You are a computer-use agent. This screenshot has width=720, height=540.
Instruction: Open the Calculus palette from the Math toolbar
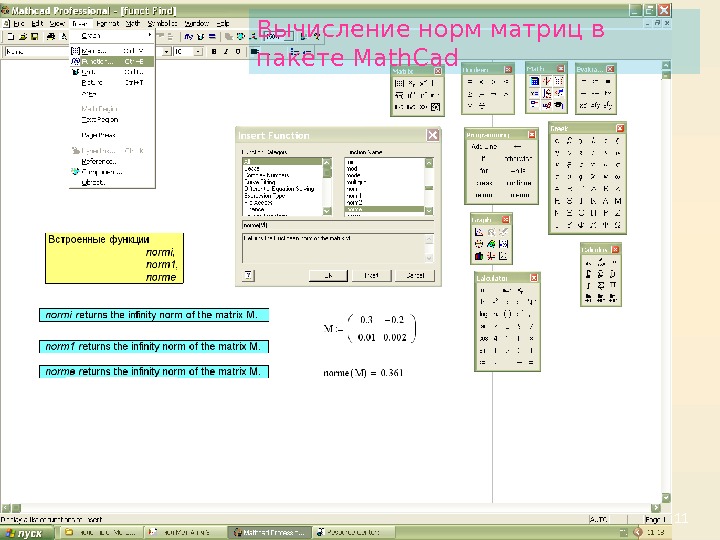click(546, 93)
